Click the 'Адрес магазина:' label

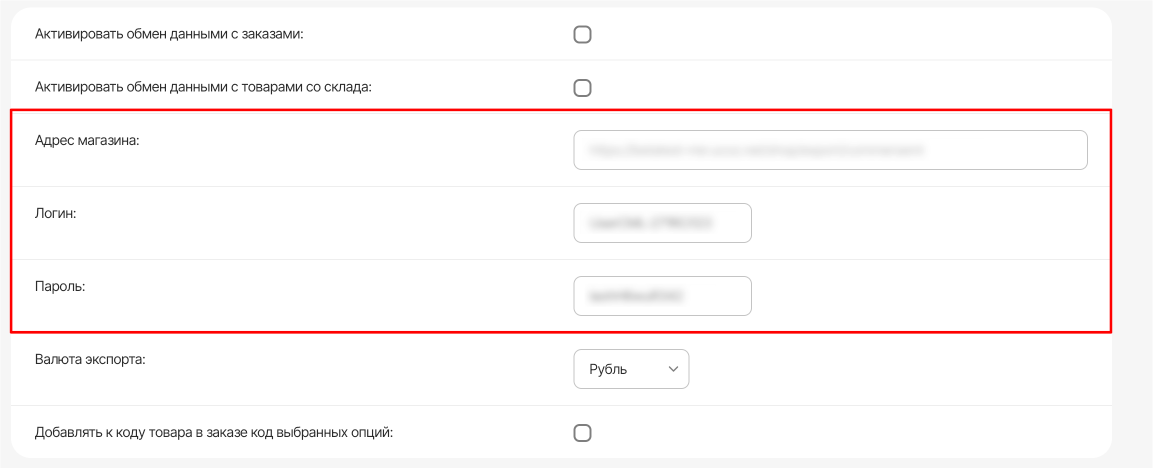click(88, 141)
